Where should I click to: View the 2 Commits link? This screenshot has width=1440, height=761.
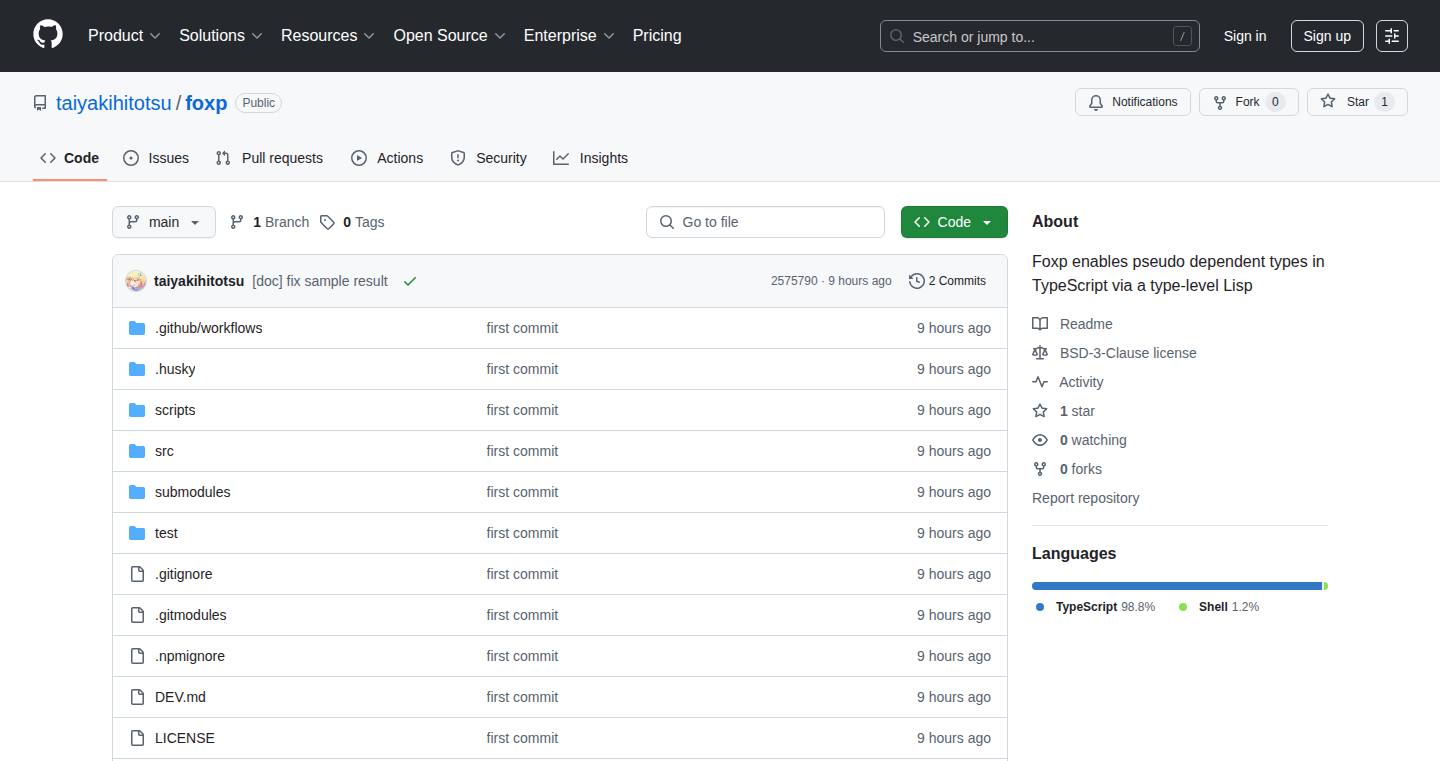pyautogui.click(x=947, y=281)
